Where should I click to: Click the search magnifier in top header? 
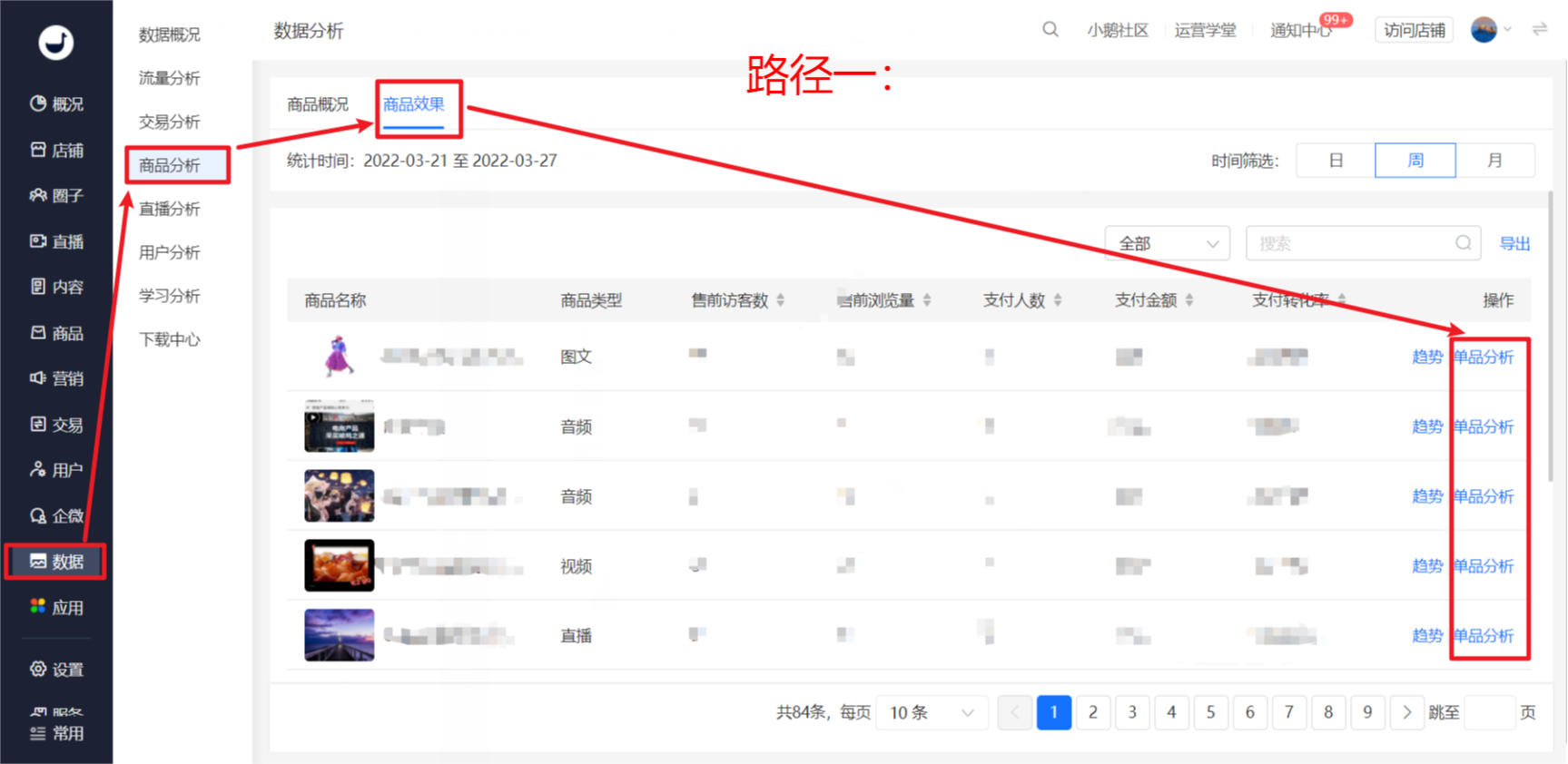(x=1050, y=30)
